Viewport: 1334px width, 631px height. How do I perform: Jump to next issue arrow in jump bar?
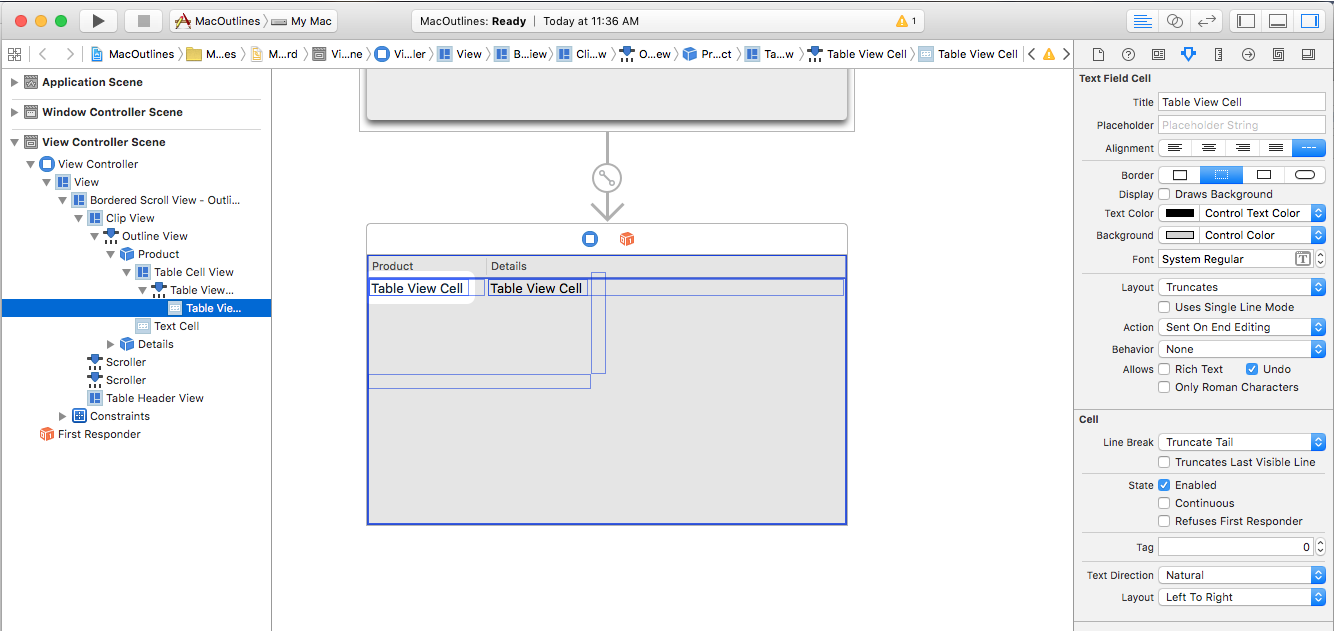point(1065,54)
